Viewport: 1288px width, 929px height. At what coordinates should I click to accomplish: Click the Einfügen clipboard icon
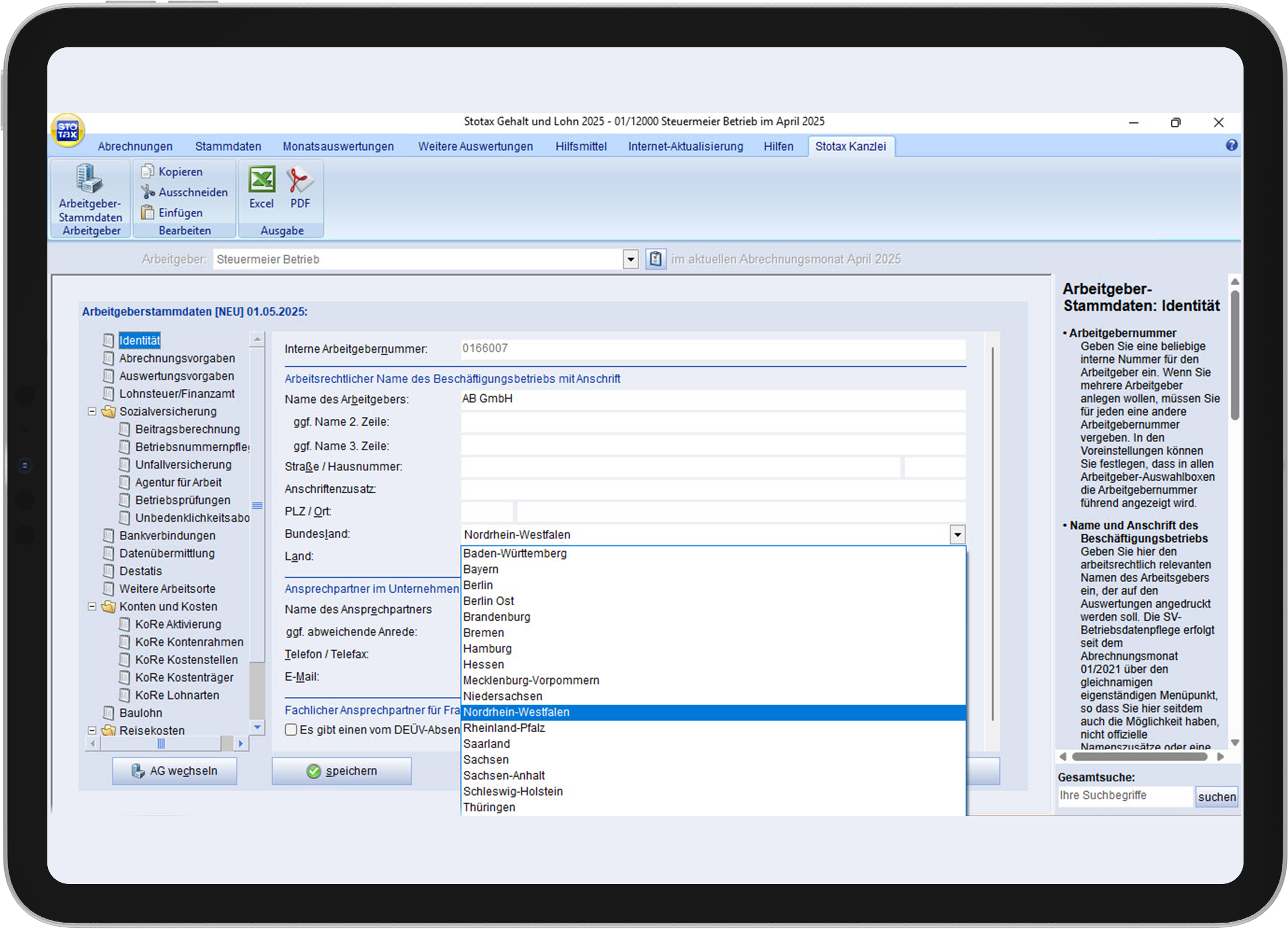point(147,213)
